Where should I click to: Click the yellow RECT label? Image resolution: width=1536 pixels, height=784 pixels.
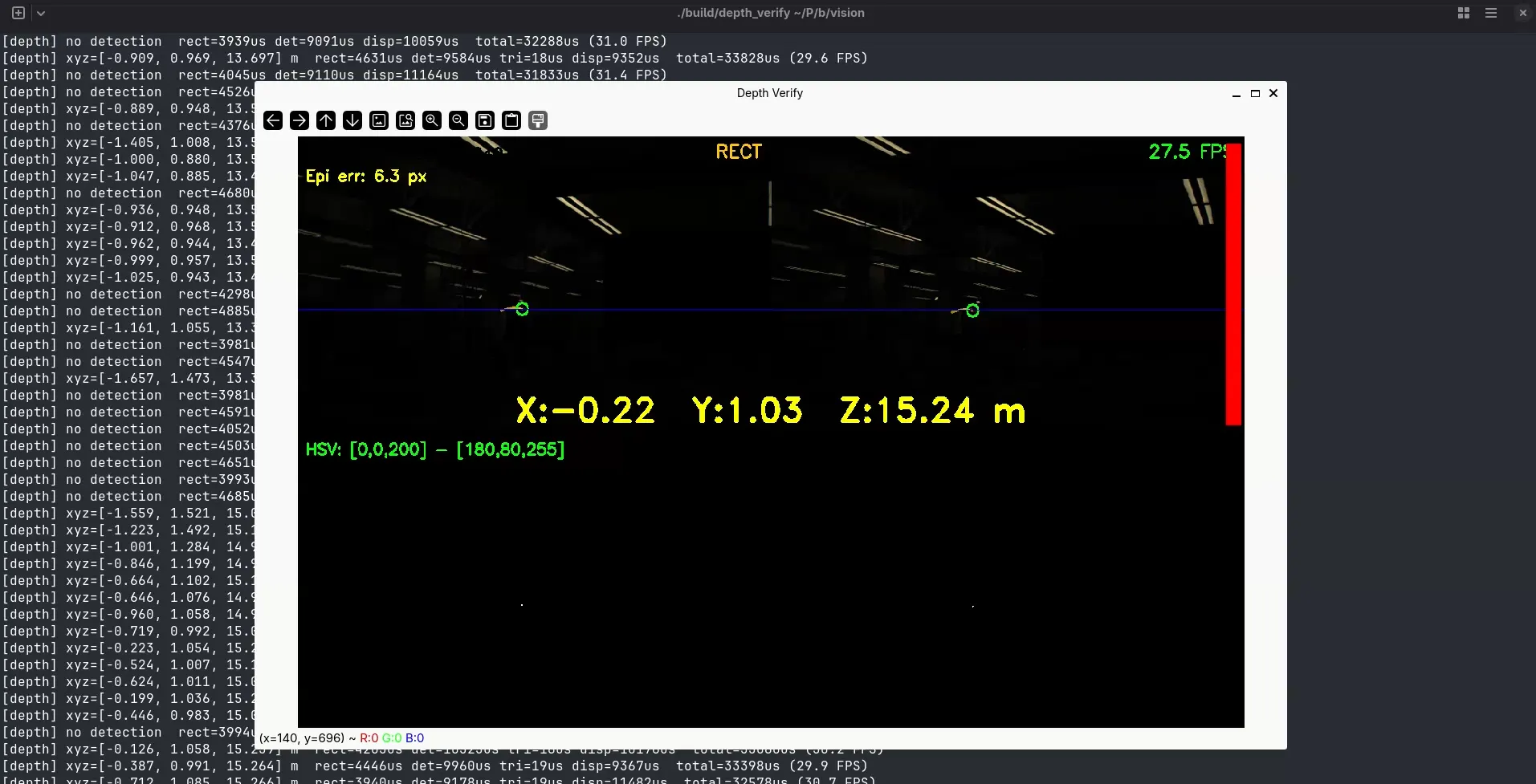pyautogui.click(x=739, y=152)
